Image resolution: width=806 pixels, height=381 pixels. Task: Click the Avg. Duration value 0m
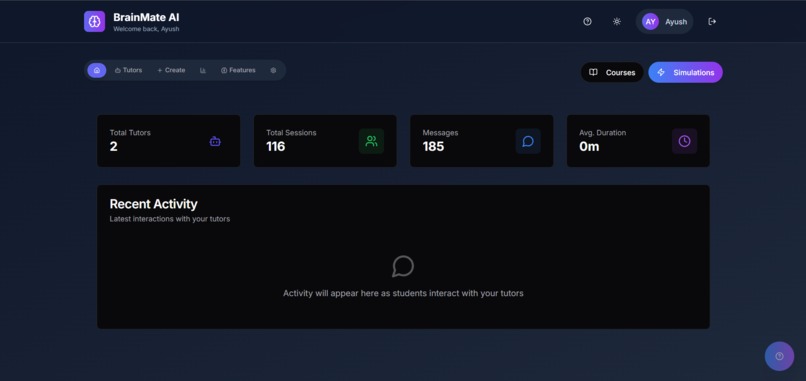[589, 147]
